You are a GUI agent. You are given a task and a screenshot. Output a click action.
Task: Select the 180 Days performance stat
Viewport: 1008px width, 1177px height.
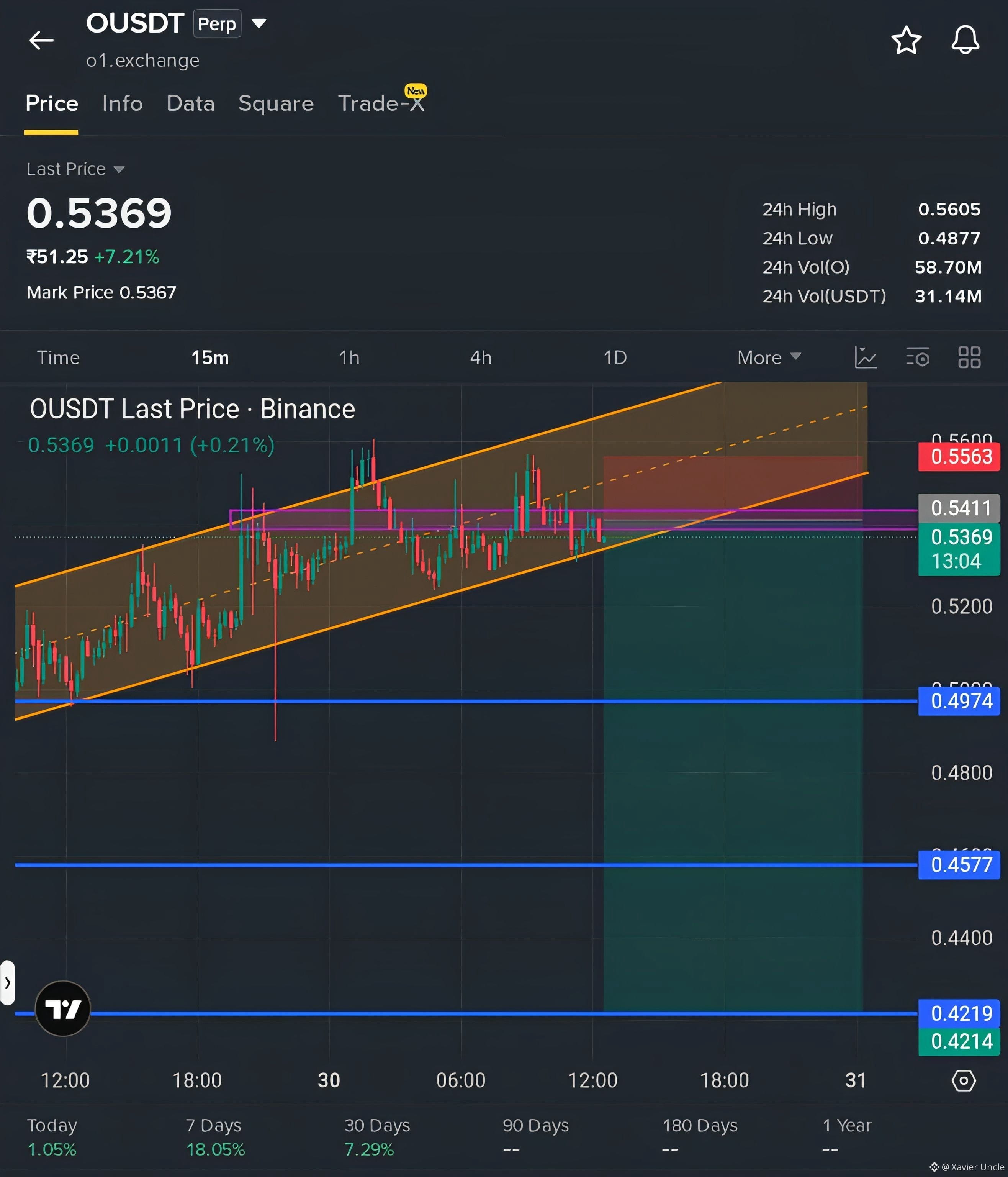click(x=700, y=1137)
